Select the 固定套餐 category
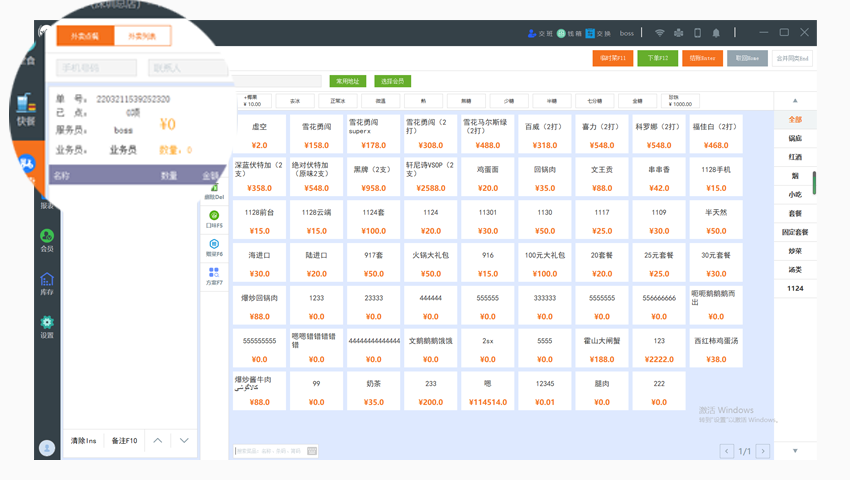This screenshot has height=480, width=850. (795, 232)
